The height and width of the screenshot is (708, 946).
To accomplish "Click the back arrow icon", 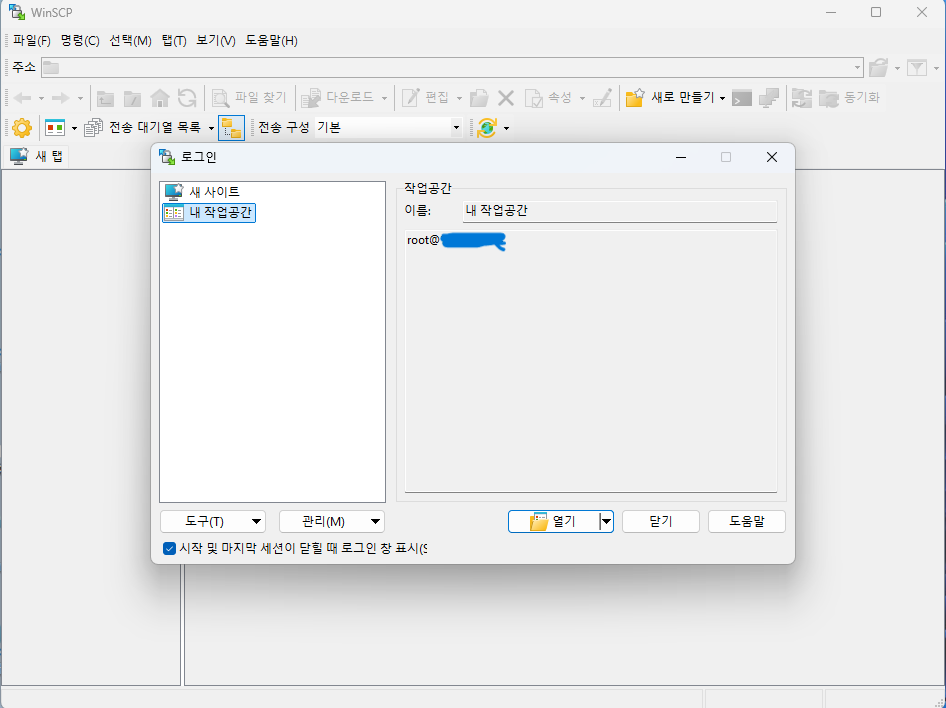I will pos(22,98).
